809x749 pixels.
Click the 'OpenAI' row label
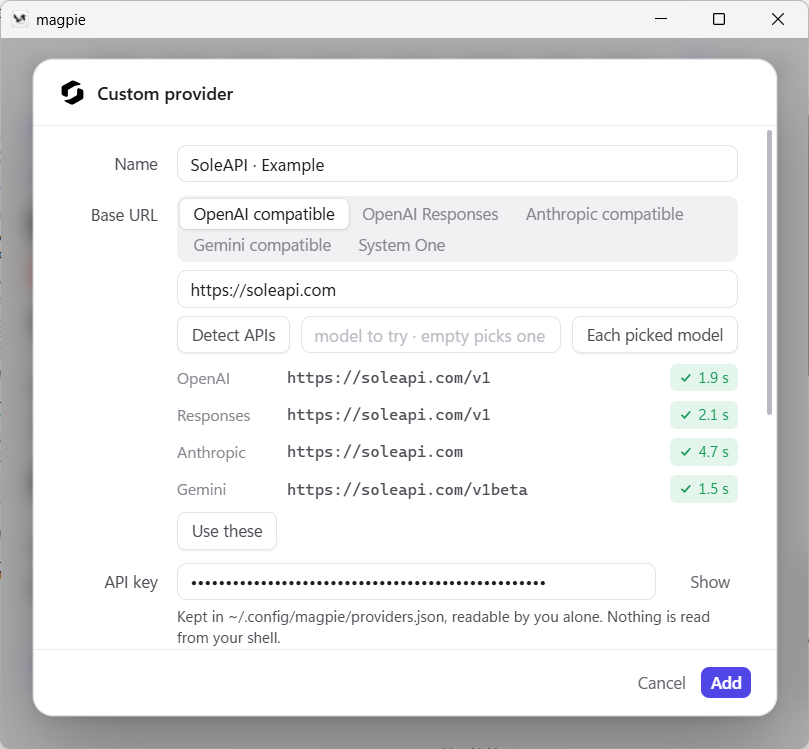[203, 379]
